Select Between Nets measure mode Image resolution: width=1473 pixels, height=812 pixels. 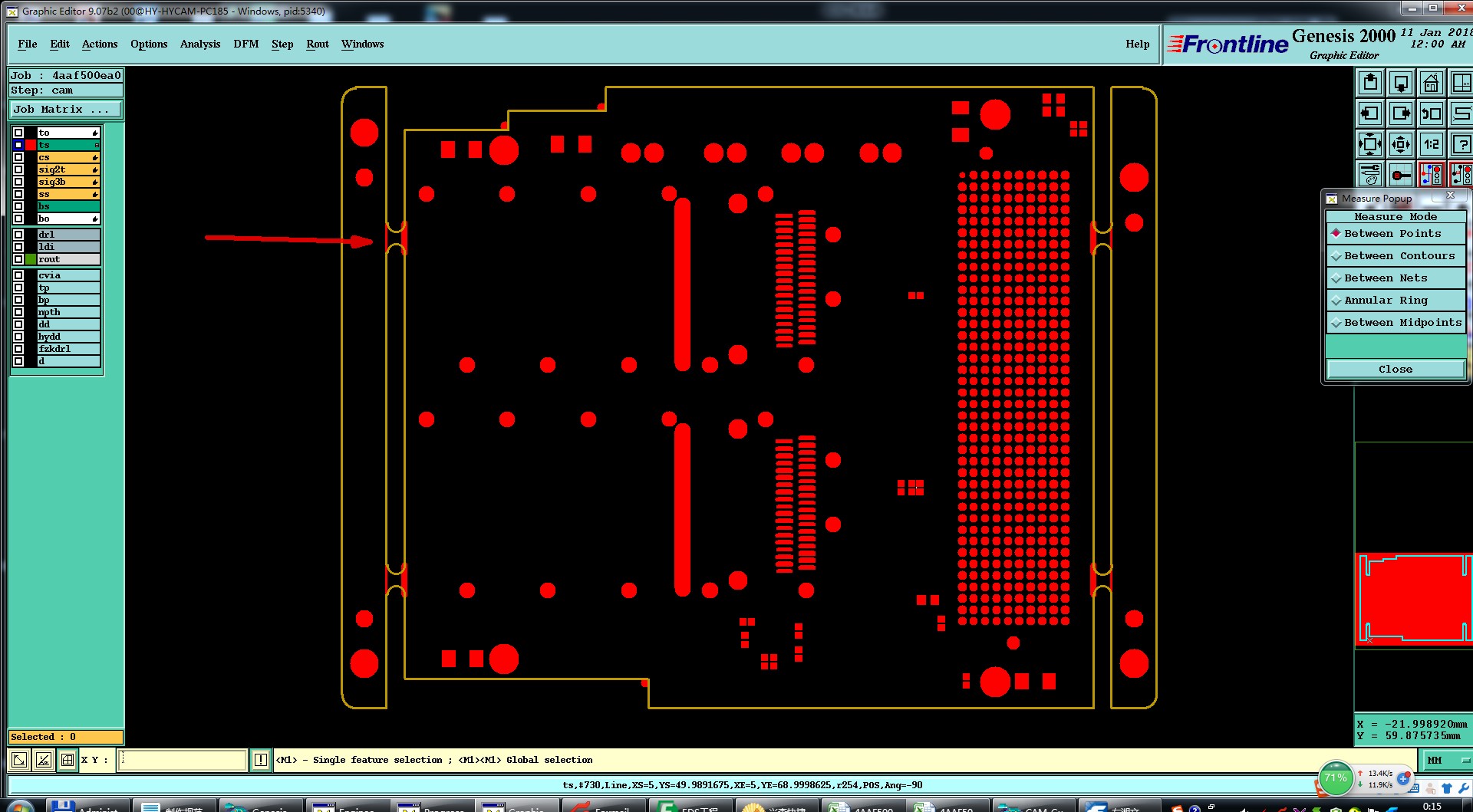pyautogui.click(x=1396, y=278)
